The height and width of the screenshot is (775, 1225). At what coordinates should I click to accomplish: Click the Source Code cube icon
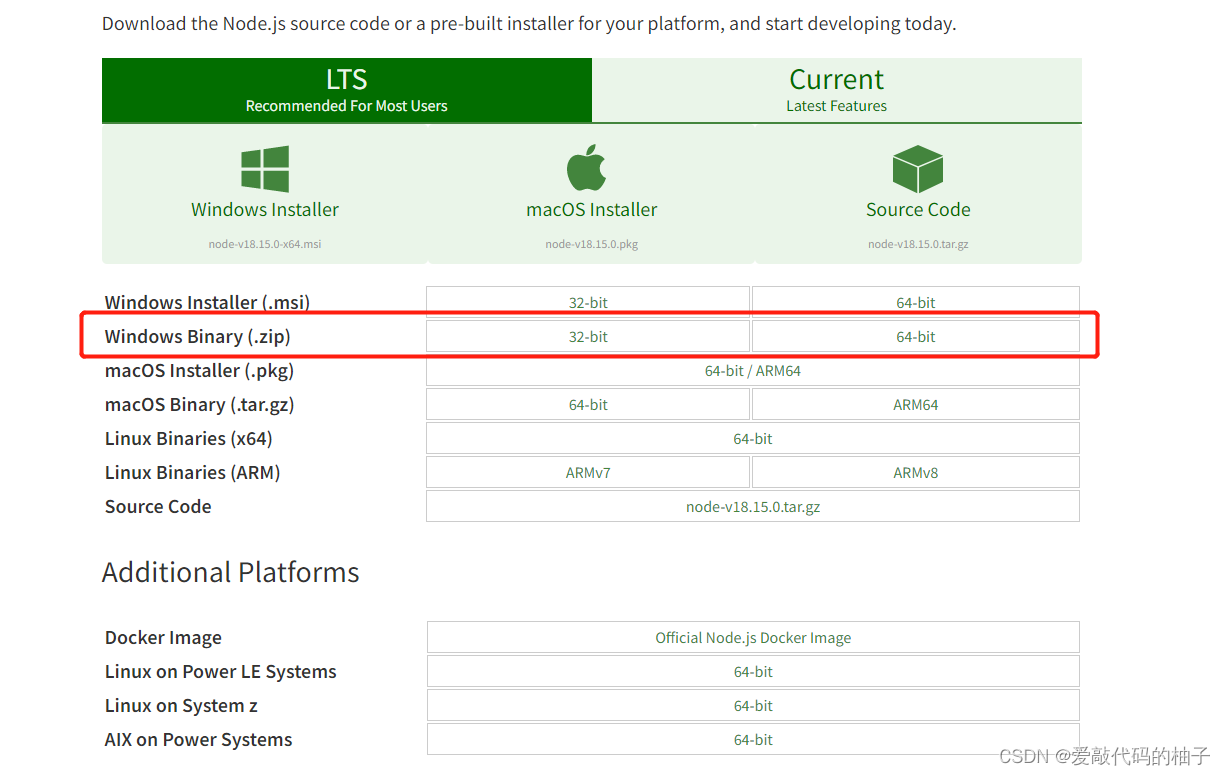click(918, 169)
